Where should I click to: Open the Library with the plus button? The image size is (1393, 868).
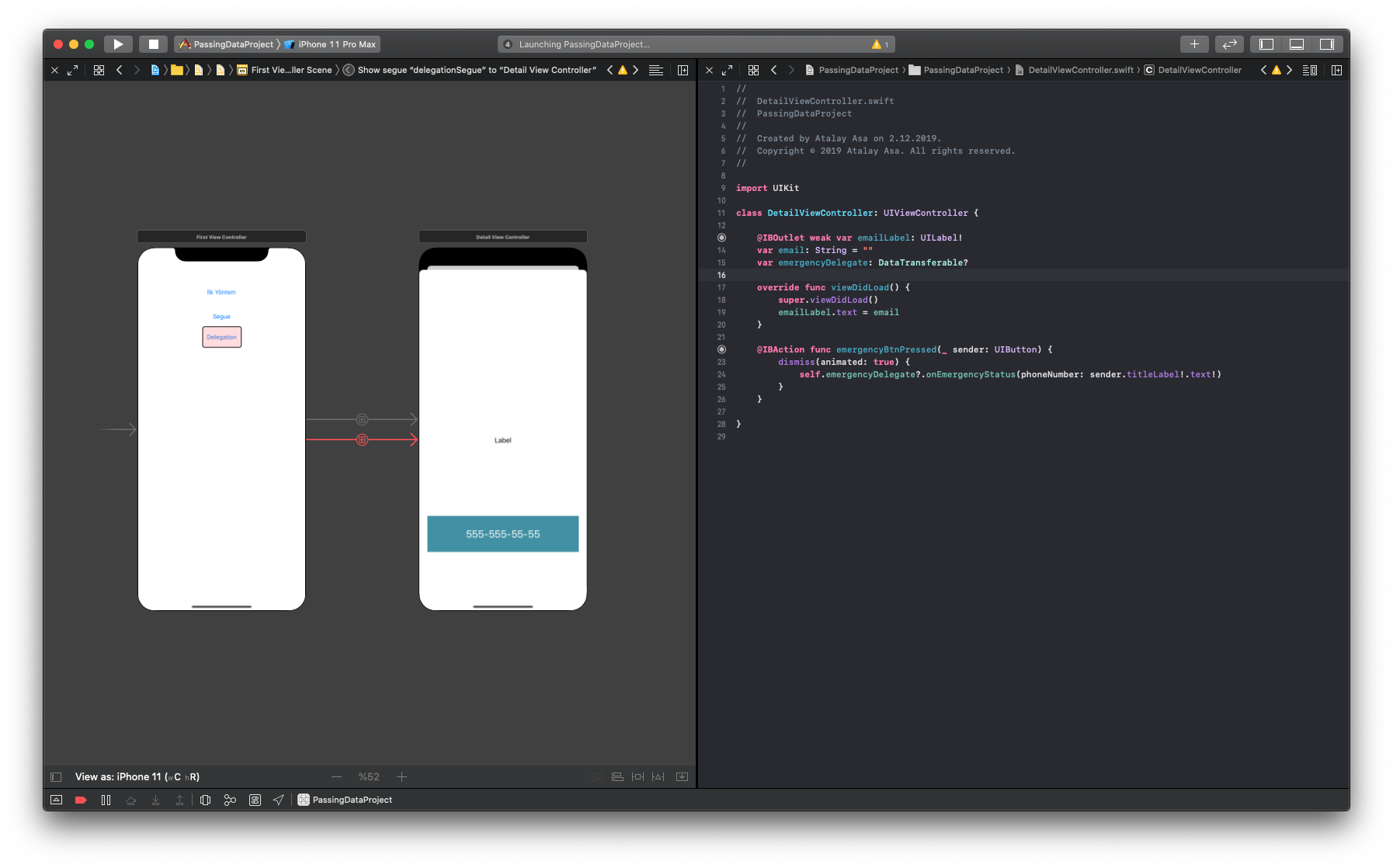pyautogui.click(x=1193, y=44)
